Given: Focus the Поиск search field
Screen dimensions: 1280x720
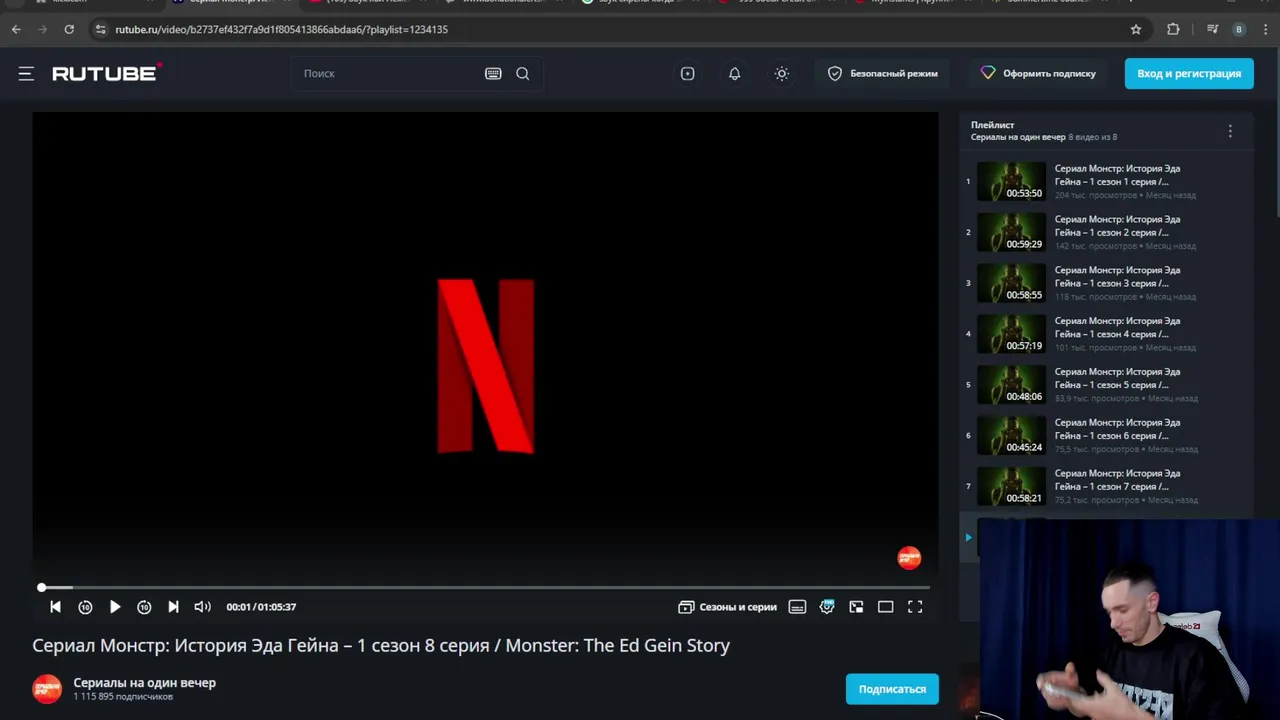Looking at the screenshot, I should (x=390, y=73).
